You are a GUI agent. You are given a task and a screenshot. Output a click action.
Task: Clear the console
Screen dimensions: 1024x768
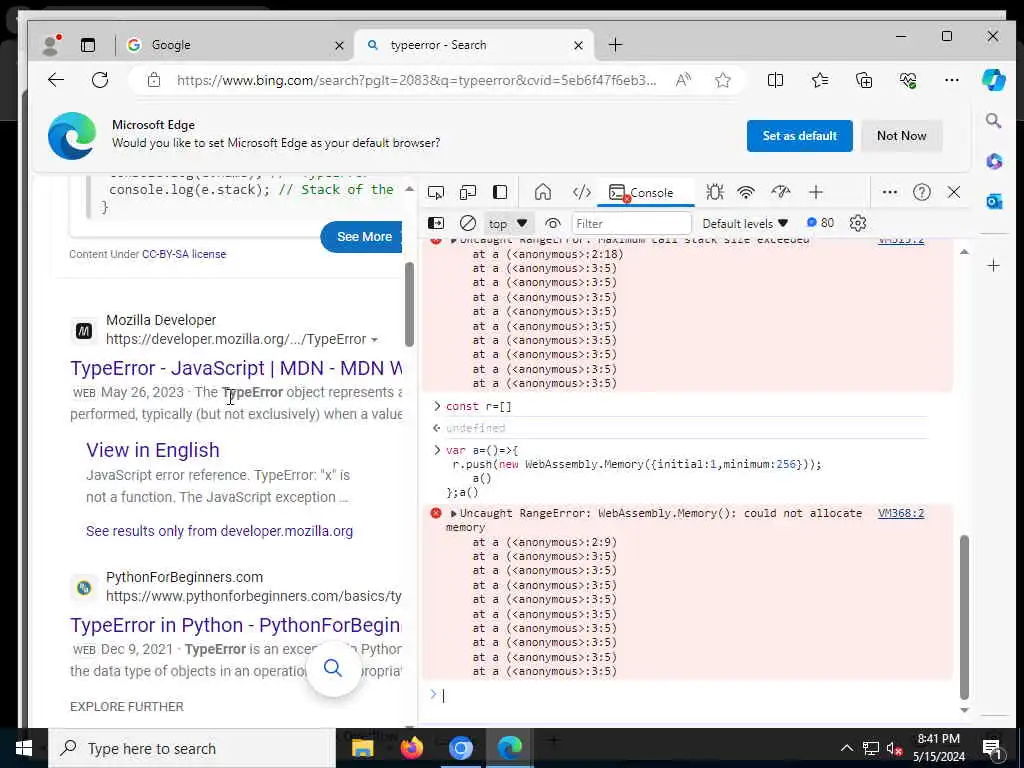coord(468,223)
